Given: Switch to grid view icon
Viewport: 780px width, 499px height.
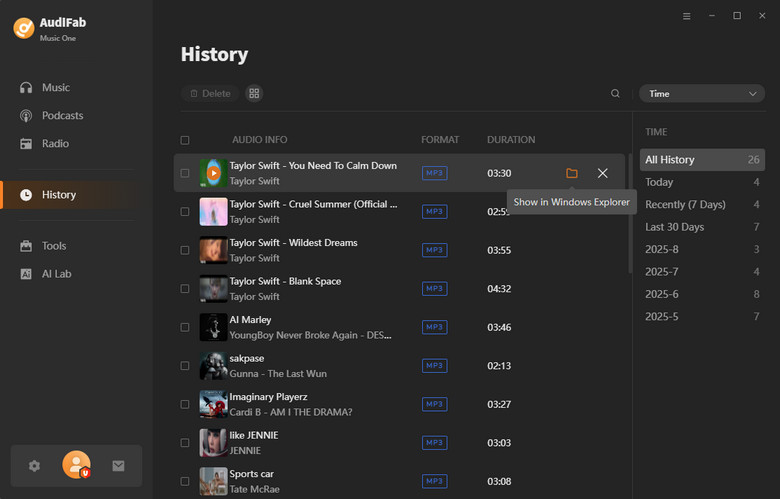Looking at the screenshot, I should click(x=254, y=94).
